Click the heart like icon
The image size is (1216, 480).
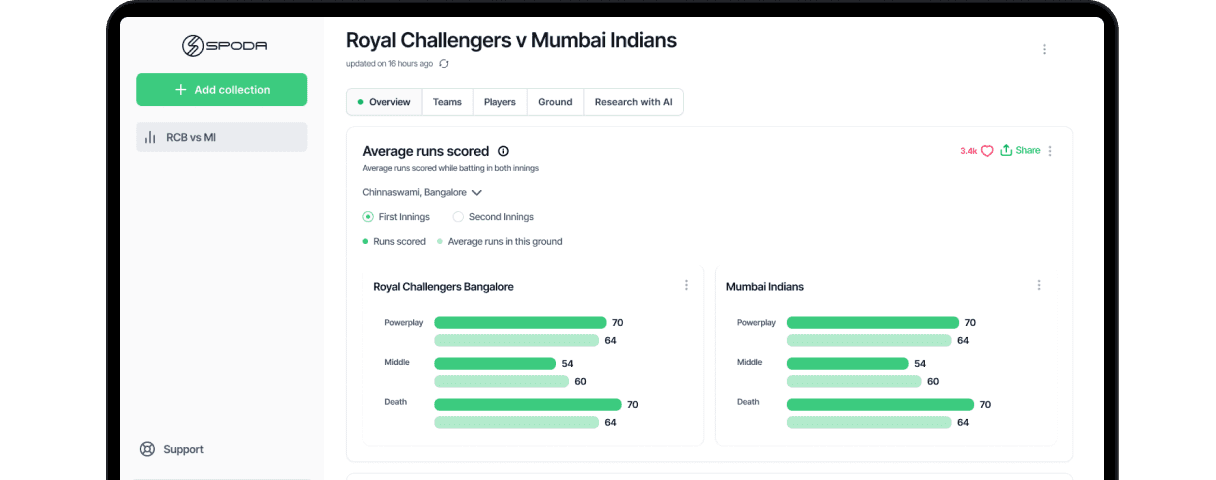tap(987, 151)
